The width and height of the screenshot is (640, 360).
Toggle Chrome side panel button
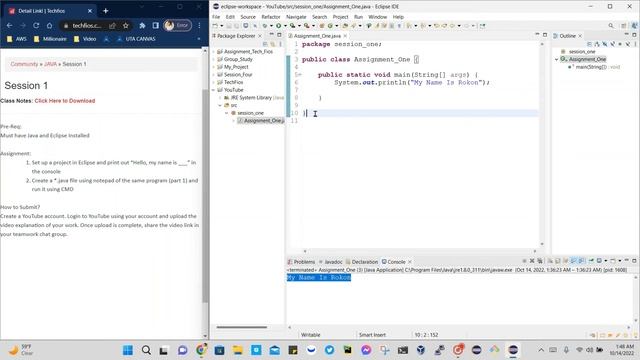click(x=156, y=25)
